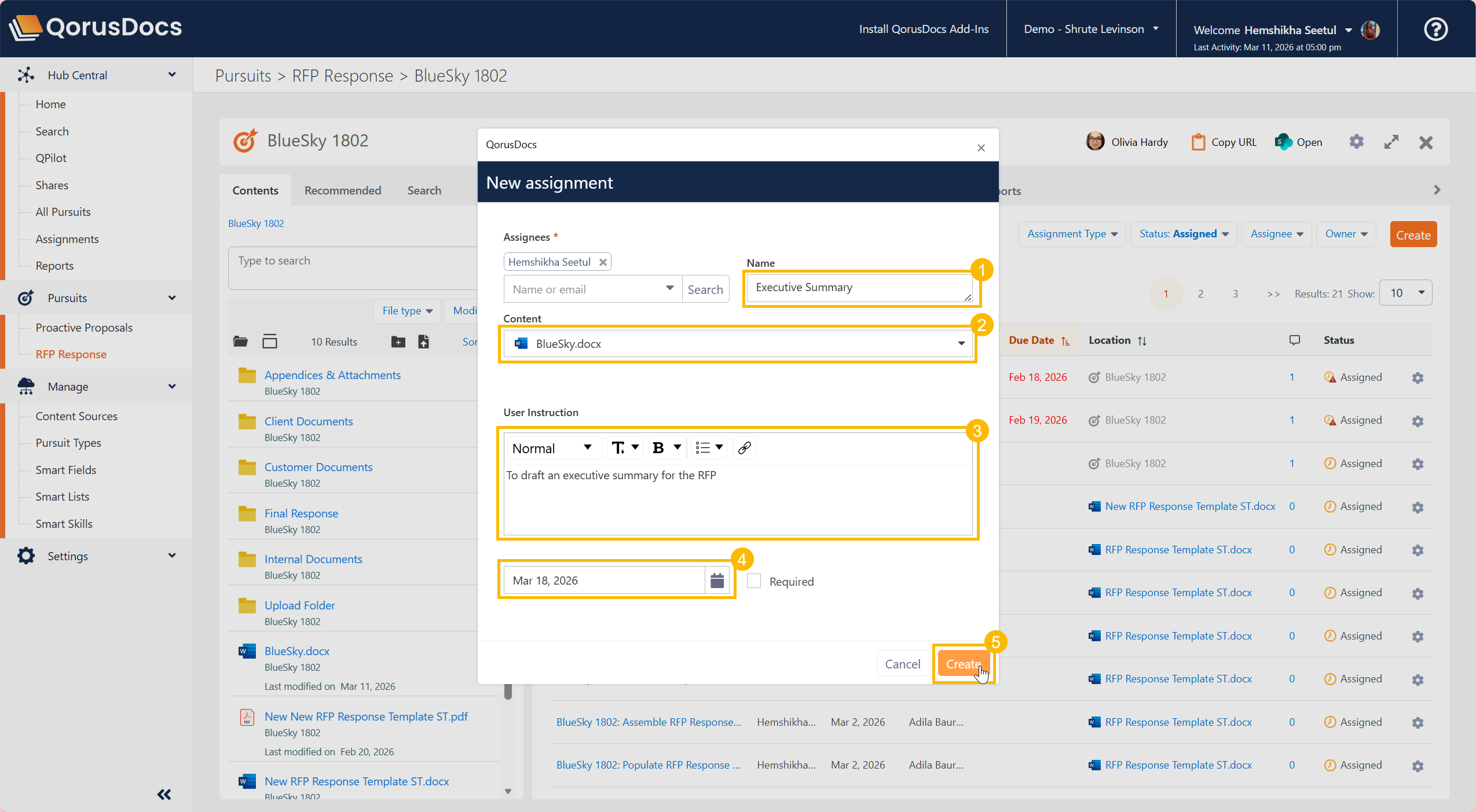
Task: Tick the Required checkbox
Action: 753,580
